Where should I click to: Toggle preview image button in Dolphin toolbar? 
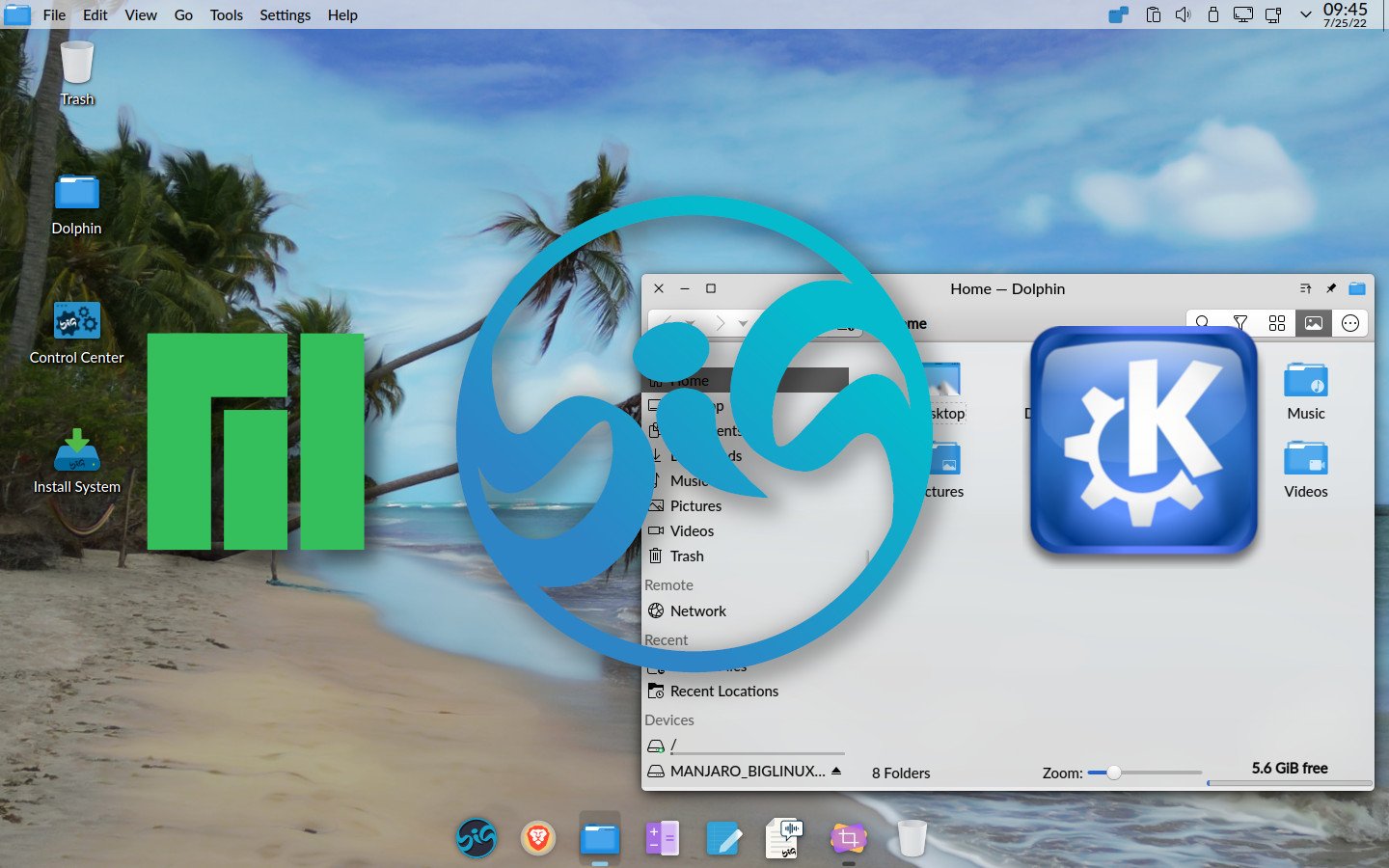pyautogui.click(x=1314, y=323)
